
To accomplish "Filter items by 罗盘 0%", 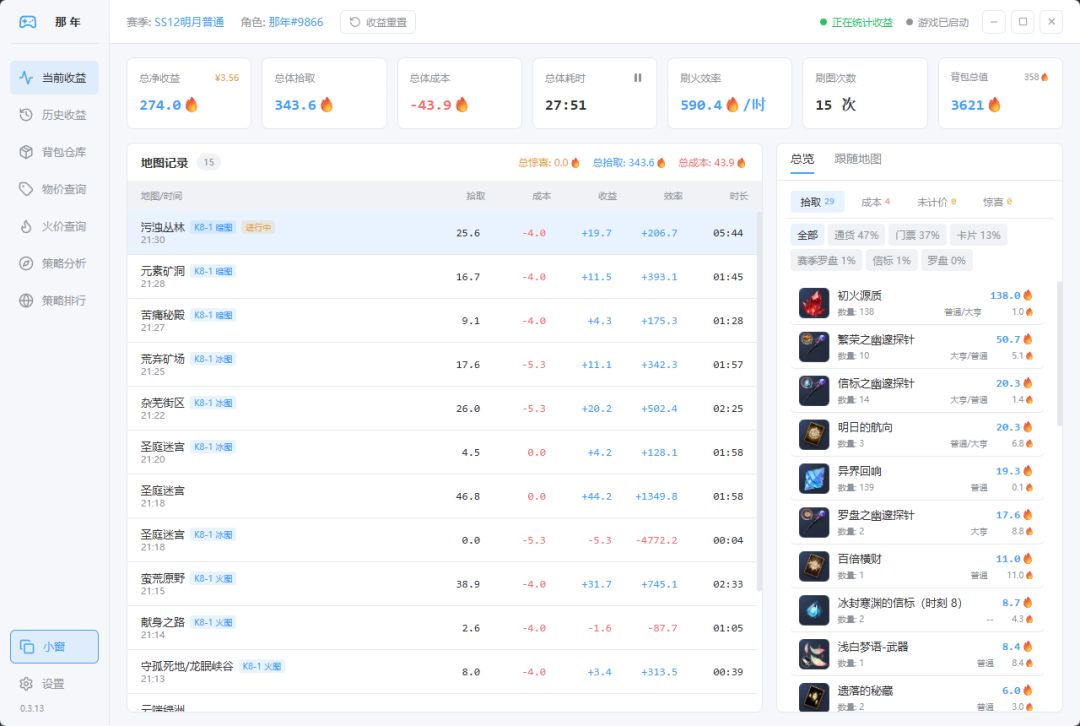I will [946, 260].
